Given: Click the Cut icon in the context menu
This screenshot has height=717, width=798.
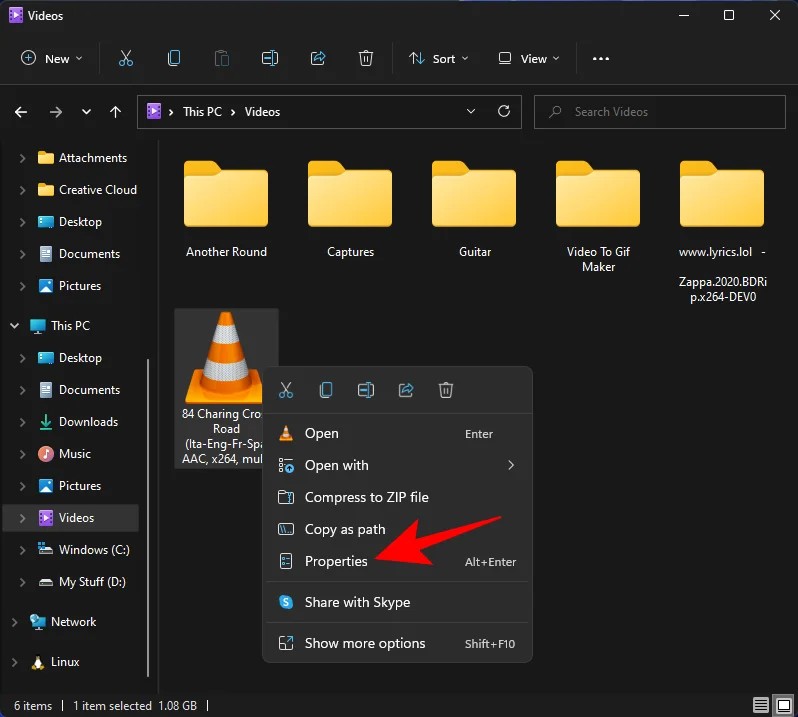Looking at the screenshot, I should (286, 390).
